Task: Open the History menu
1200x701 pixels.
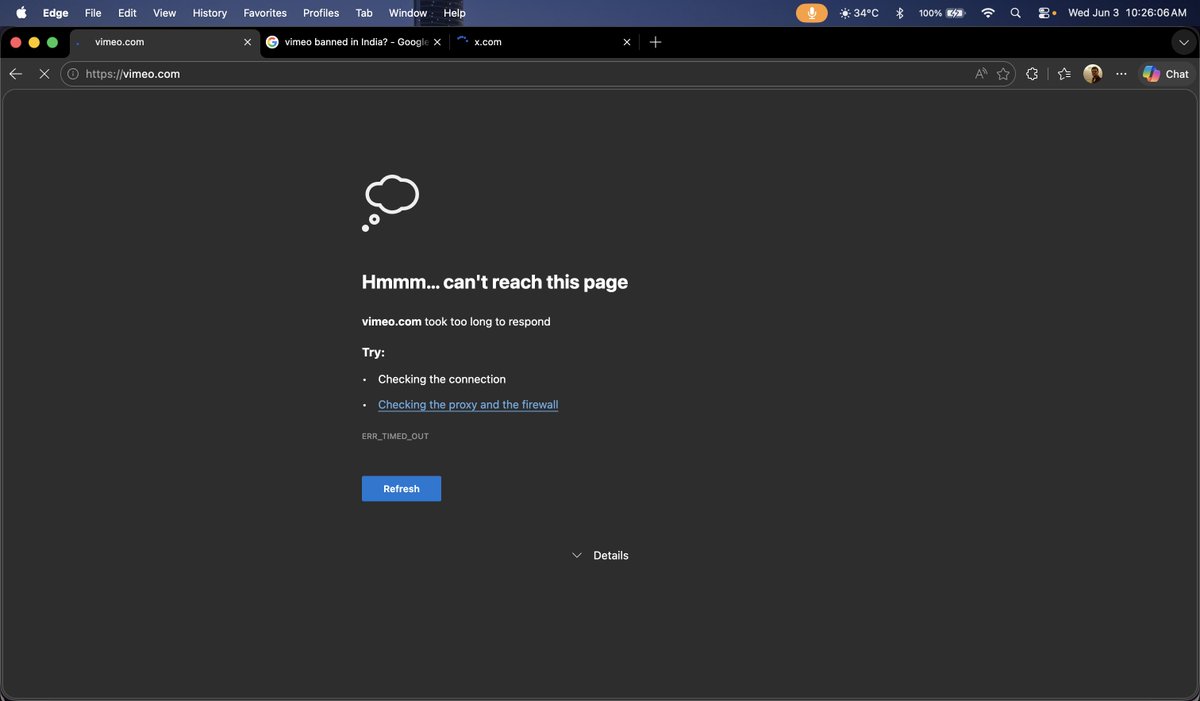Action: click(210, 13)
